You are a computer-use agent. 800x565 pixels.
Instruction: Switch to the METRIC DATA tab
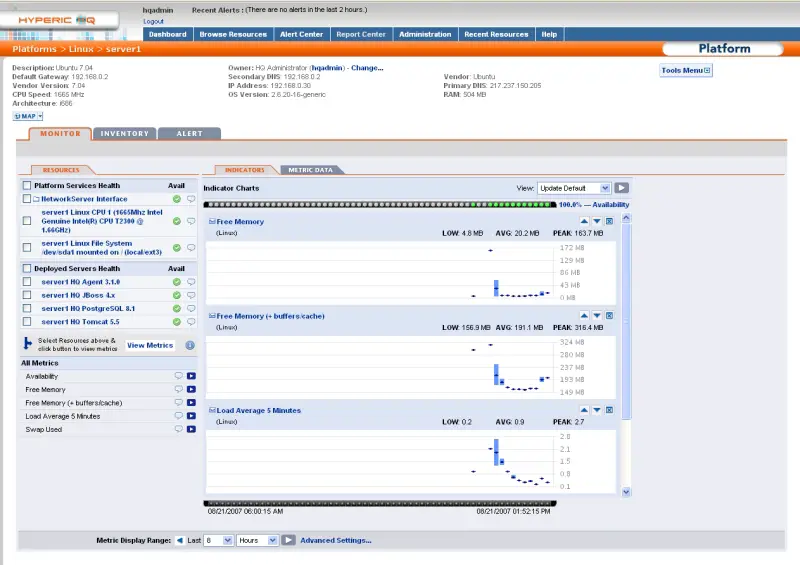tap(310, 170)
